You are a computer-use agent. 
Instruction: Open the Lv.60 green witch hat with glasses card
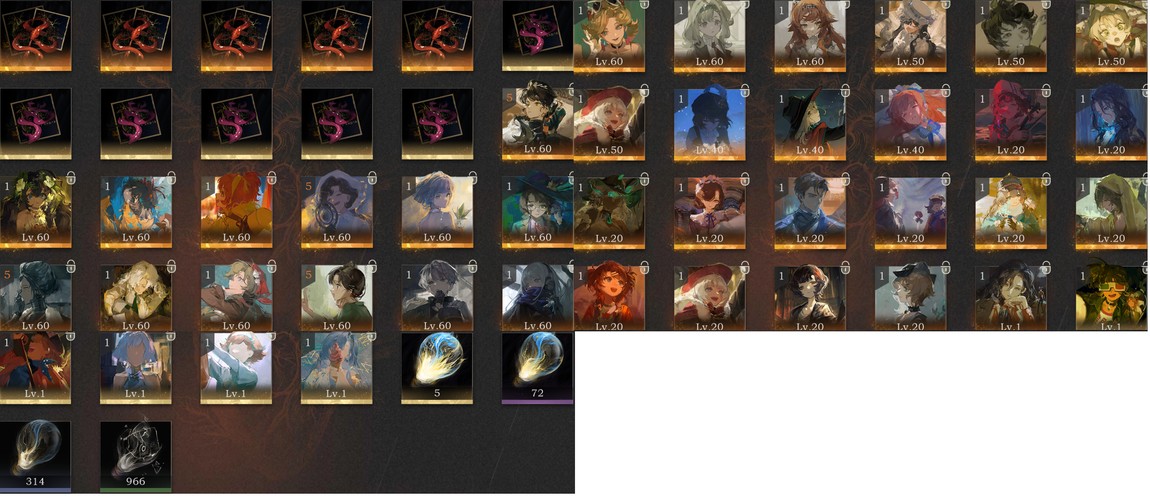click(538, 213)
